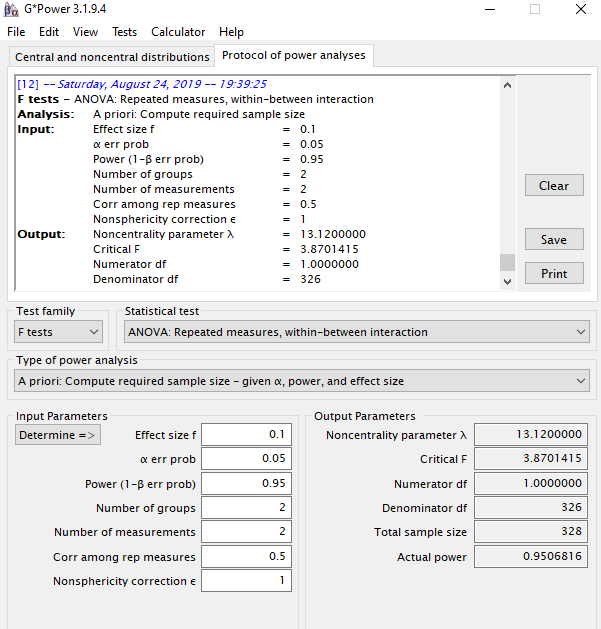Click the Power (1-β err prob) input field
This screenshot has height=629, width=601.
[x=246, y=483]
